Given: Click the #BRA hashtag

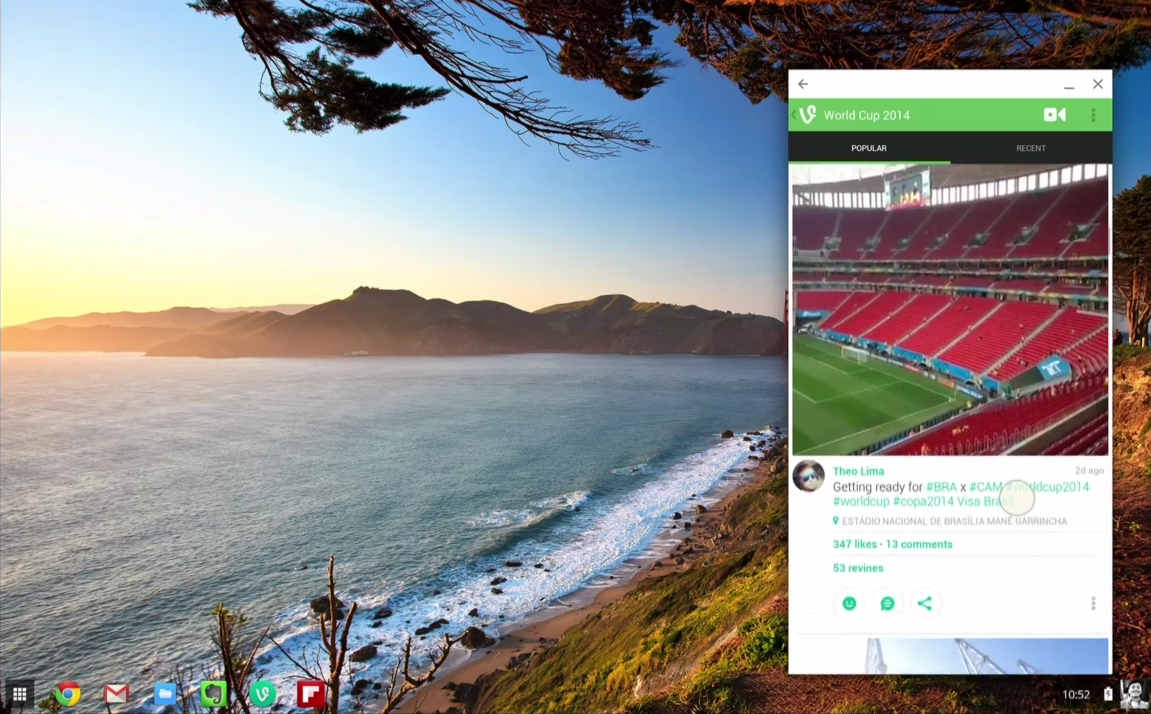Looking at the screenshot, I should [941, 487].
